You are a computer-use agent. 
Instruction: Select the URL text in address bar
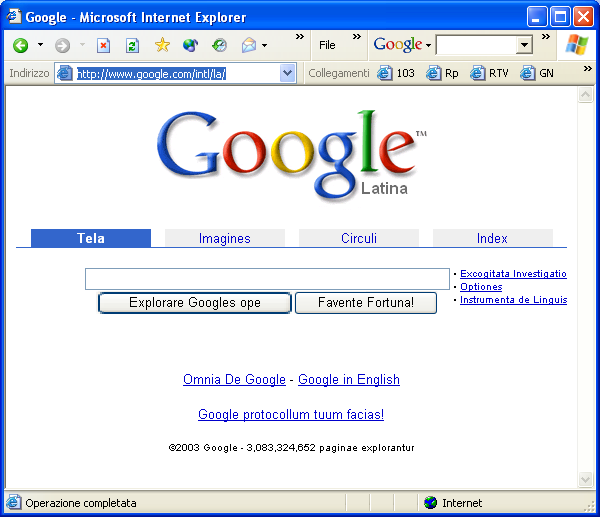click(x=152, y=73)
